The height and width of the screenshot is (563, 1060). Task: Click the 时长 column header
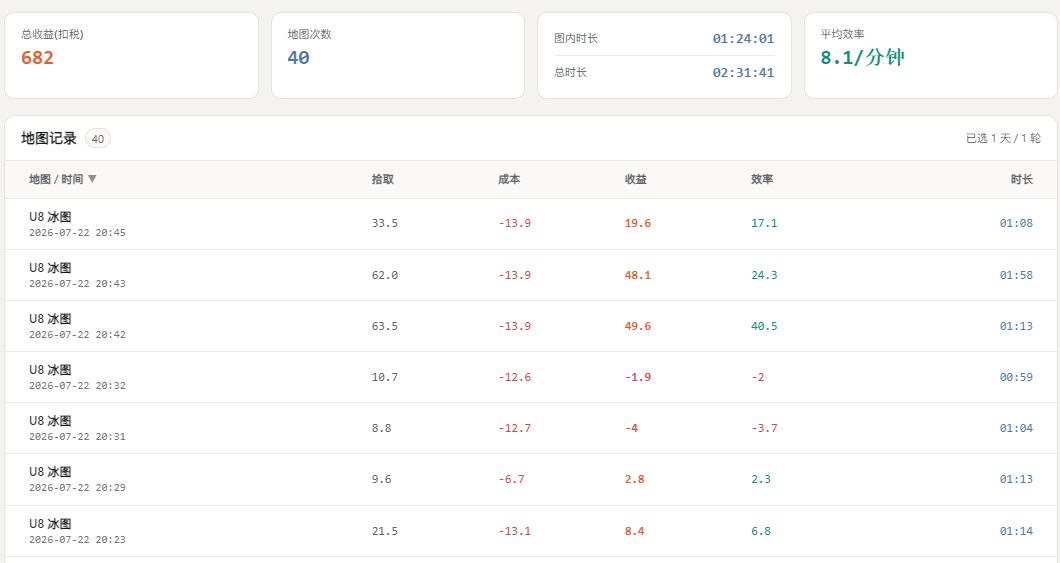1021,179
